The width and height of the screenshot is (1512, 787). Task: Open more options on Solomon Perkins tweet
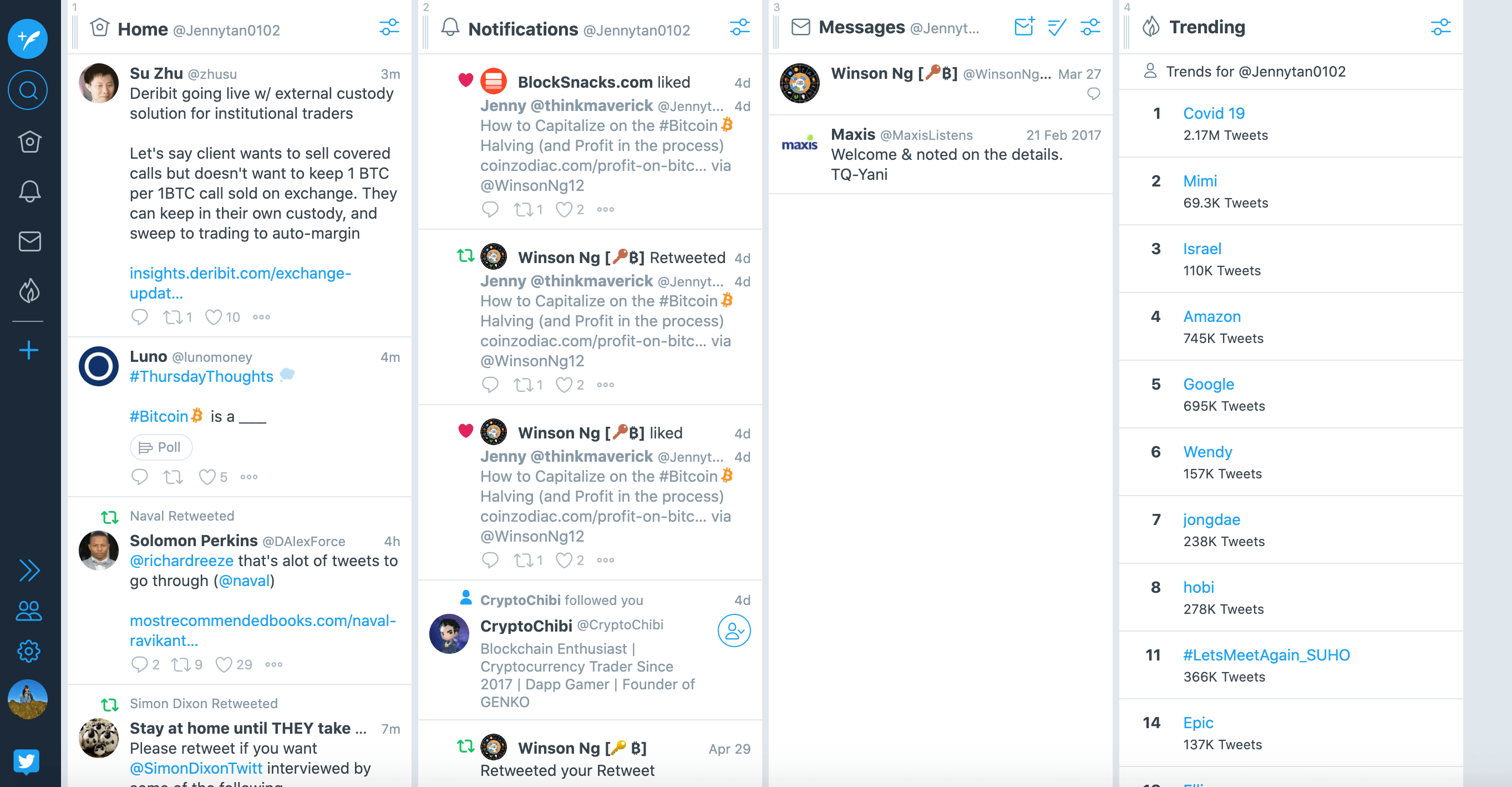point(273,664)
